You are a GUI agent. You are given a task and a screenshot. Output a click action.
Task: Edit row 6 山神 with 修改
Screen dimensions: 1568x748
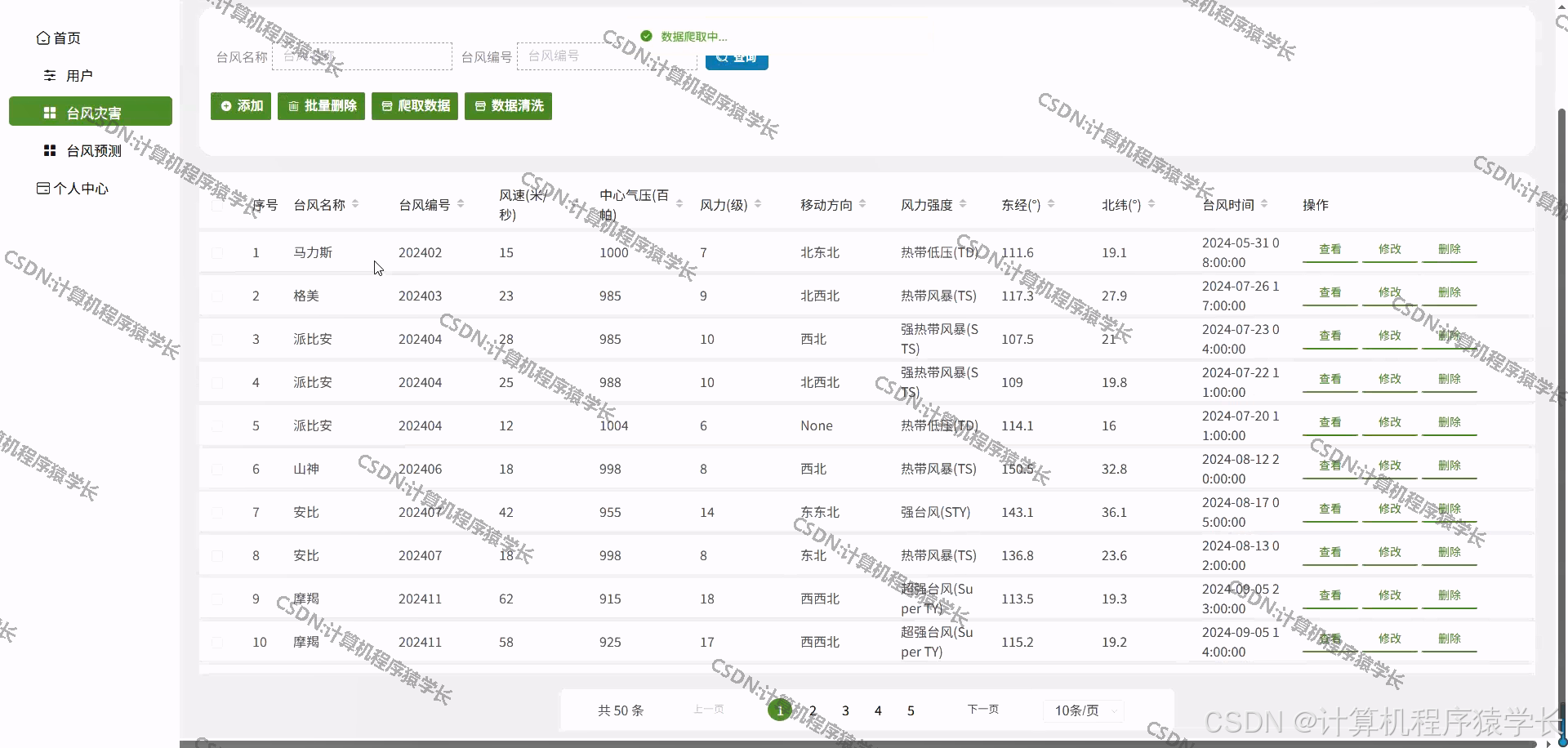[1390, 466]
